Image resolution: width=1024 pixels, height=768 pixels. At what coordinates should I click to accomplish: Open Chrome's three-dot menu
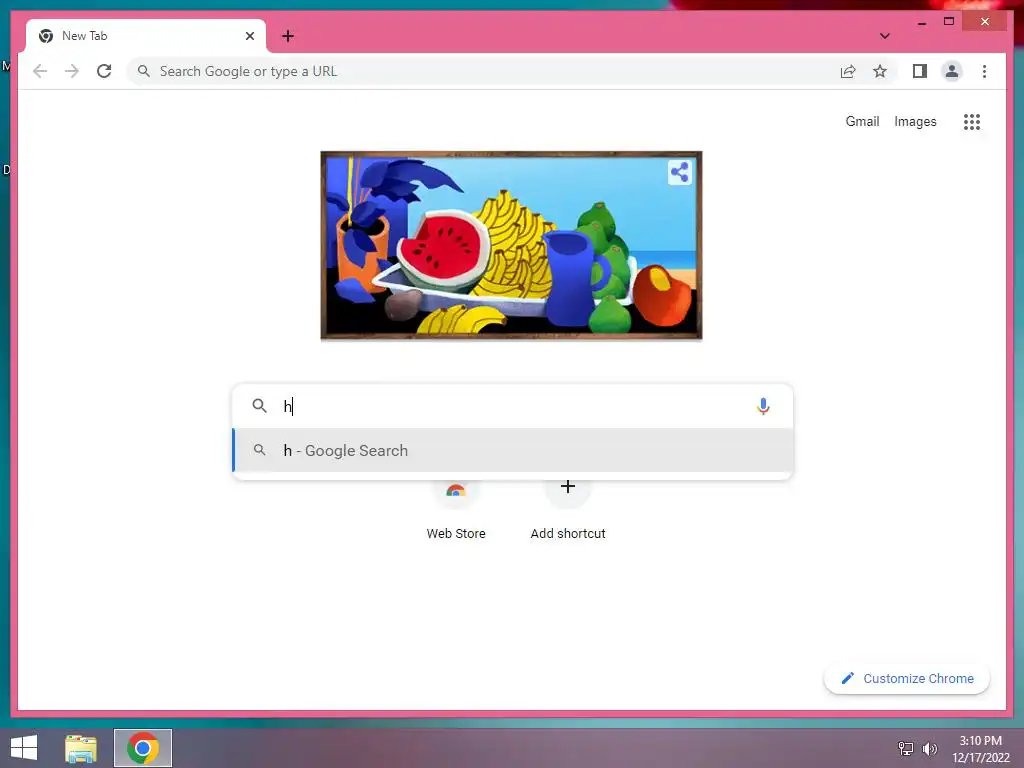(984, 71)
